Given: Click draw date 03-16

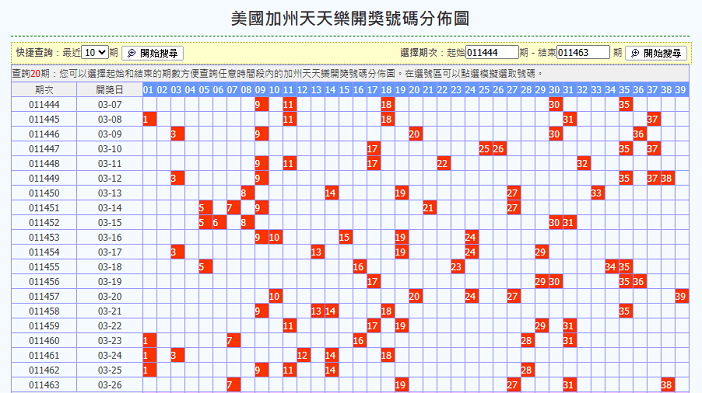Looking at the screenshot, I should pyautogui.click(x=110, y=237).
